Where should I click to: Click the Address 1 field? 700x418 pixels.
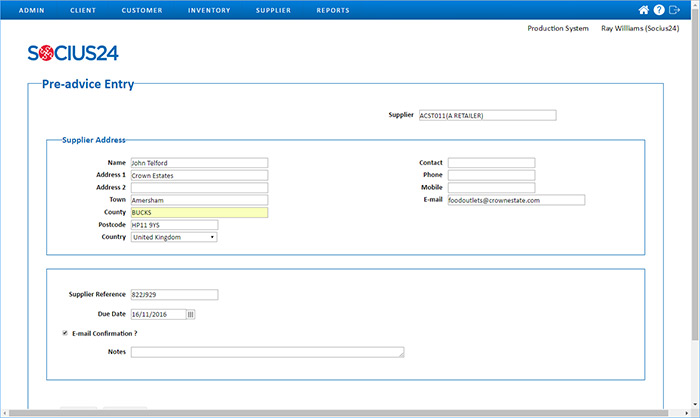point(200,176)
